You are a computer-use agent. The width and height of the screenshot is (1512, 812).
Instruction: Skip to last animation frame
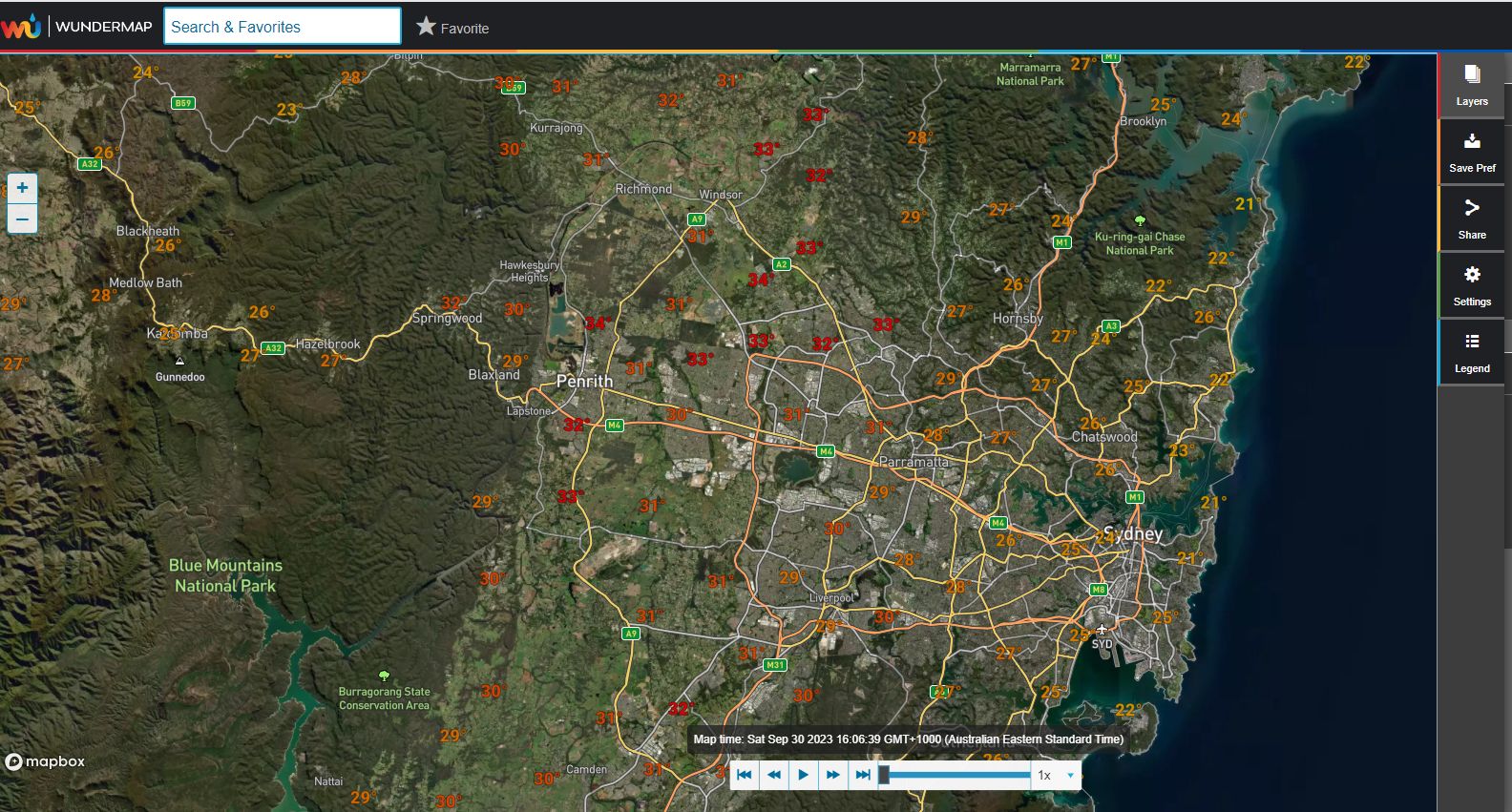pos(863,775)
